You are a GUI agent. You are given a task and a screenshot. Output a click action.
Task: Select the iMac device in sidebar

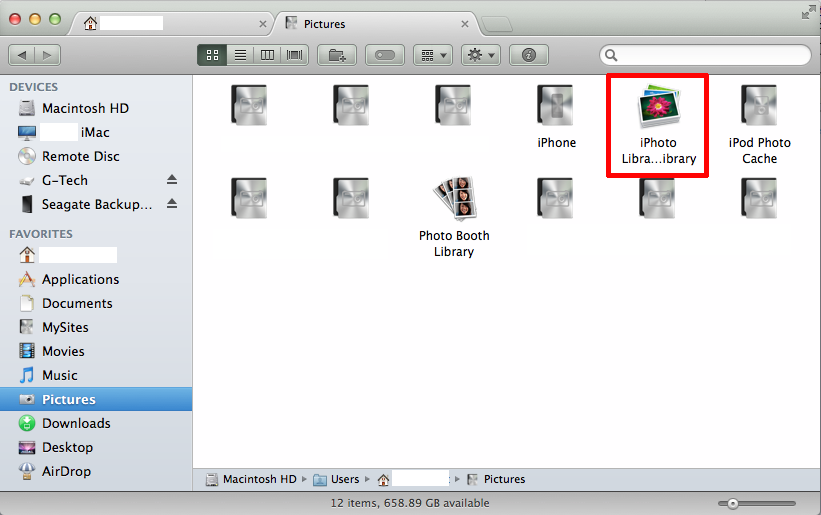[x=96, y=132]
